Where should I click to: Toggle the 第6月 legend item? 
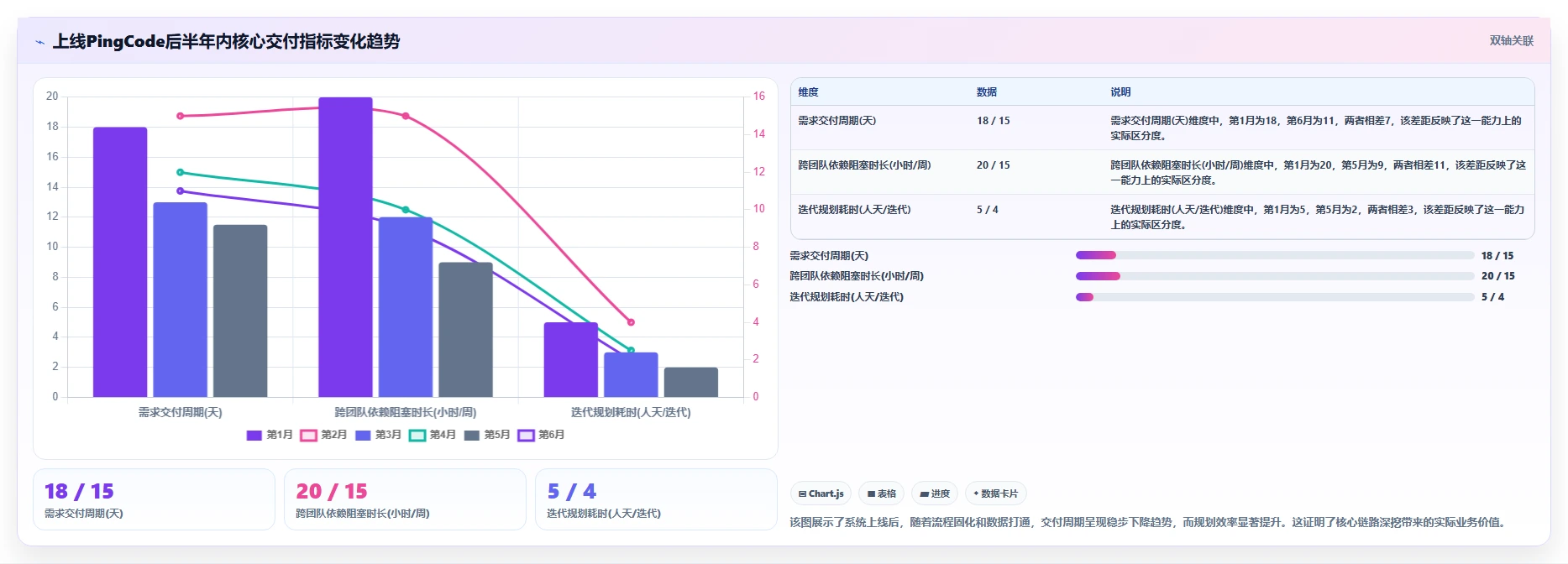541,435
